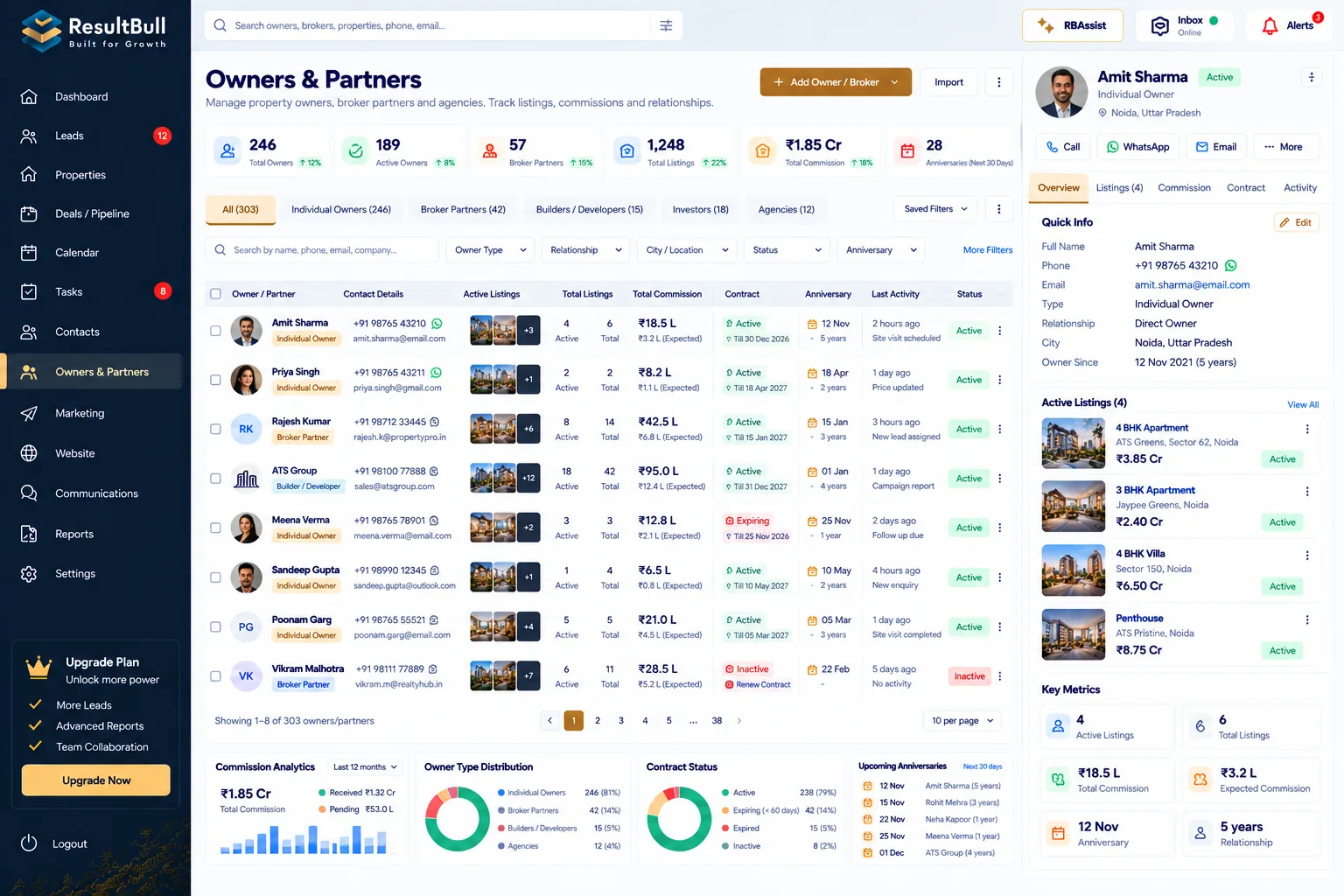Open the Status filter dropdown
This screenshot has width=1344, height=896.
[787, 250]
